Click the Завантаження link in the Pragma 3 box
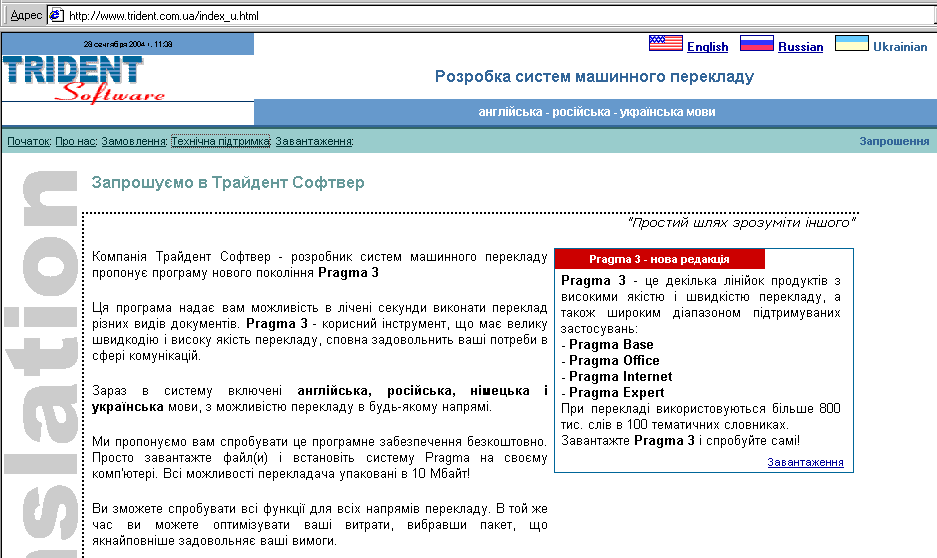Viewport: 937px width, 558px height. [805, 462]
